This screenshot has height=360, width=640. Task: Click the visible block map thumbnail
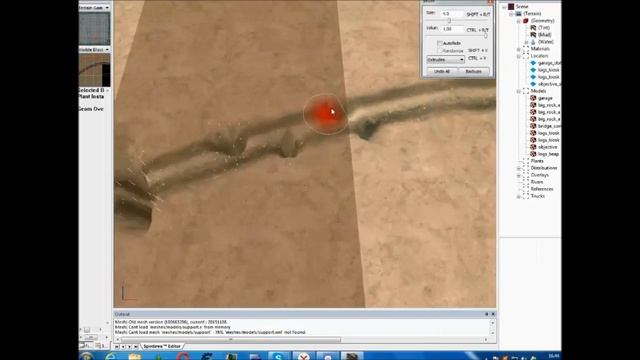click(94, 70)
